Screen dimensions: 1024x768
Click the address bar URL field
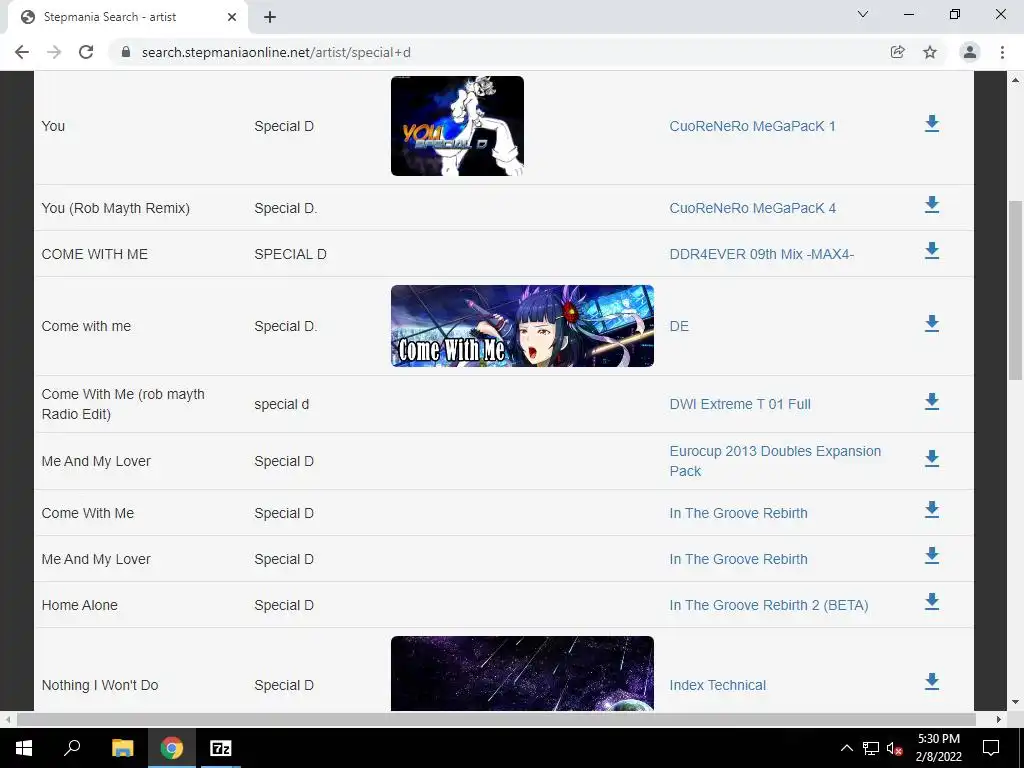tap(503, 52)
